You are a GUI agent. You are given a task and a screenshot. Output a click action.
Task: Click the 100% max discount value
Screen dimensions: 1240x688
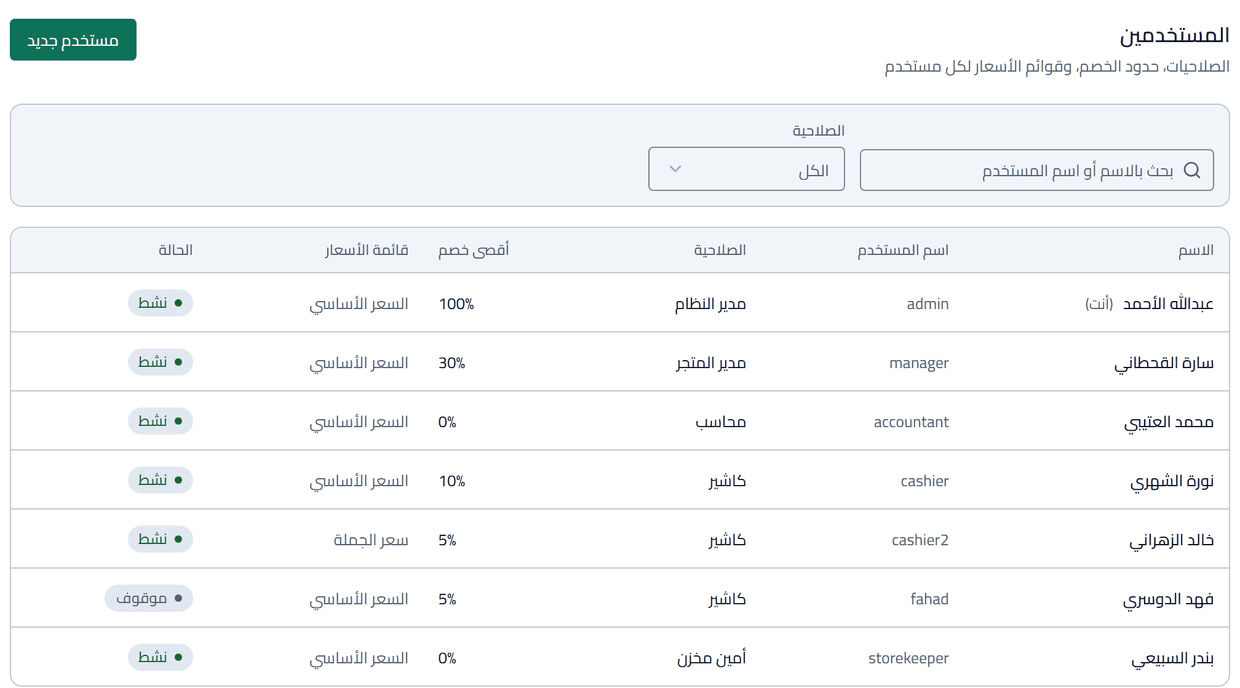456,304
